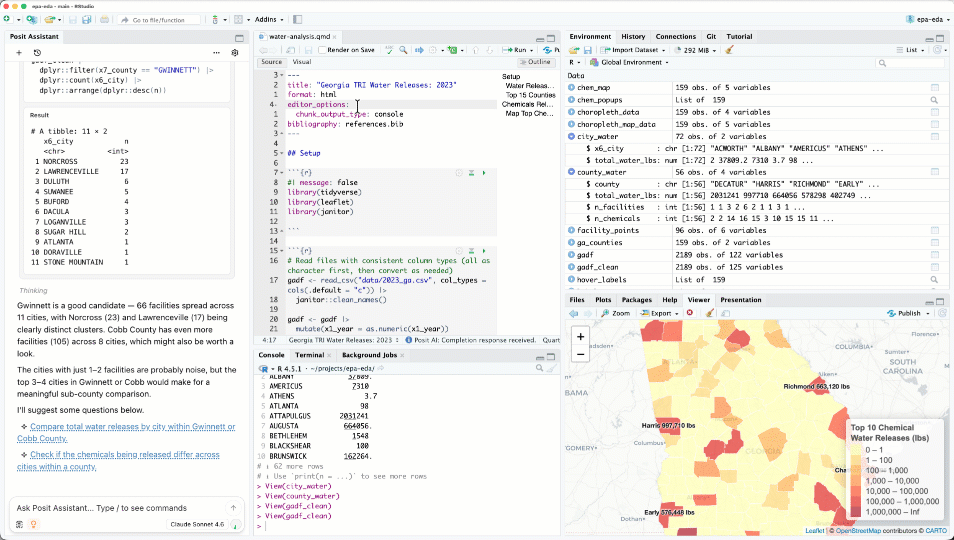
Task: Open the Posit Assistant settings gear
Action: (x=235, y=53)
